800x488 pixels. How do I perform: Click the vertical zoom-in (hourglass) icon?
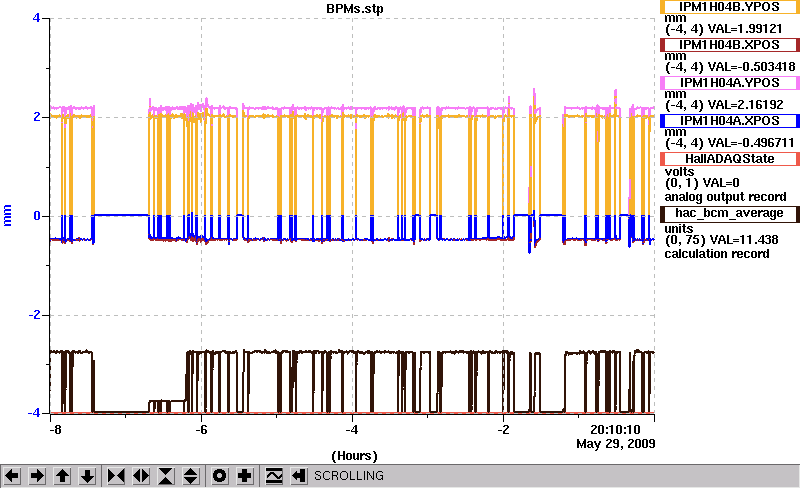(166, 476)
